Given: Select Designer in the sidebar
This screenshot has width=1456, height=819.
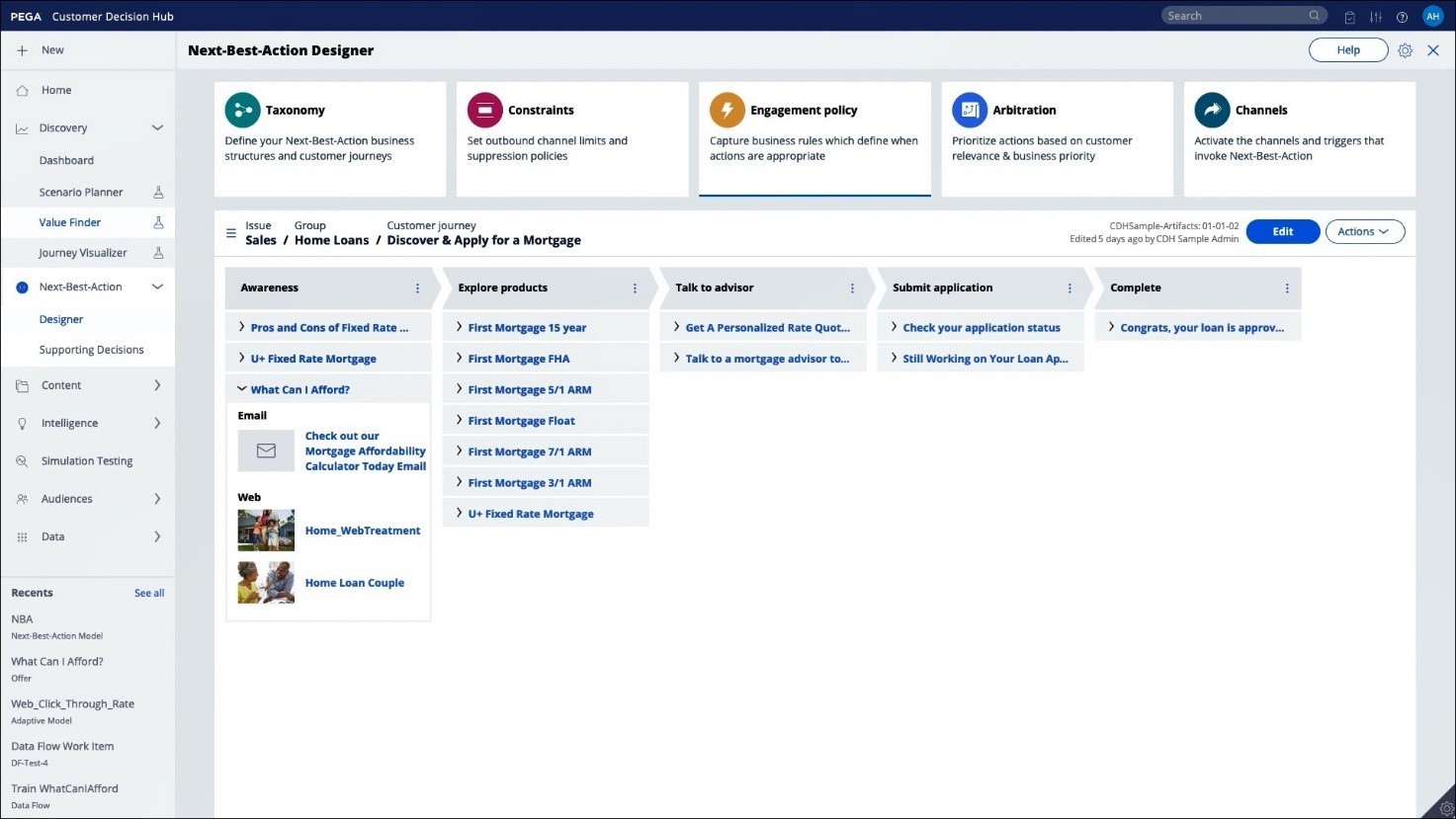Looking at the screenshot, I should 61,320.
